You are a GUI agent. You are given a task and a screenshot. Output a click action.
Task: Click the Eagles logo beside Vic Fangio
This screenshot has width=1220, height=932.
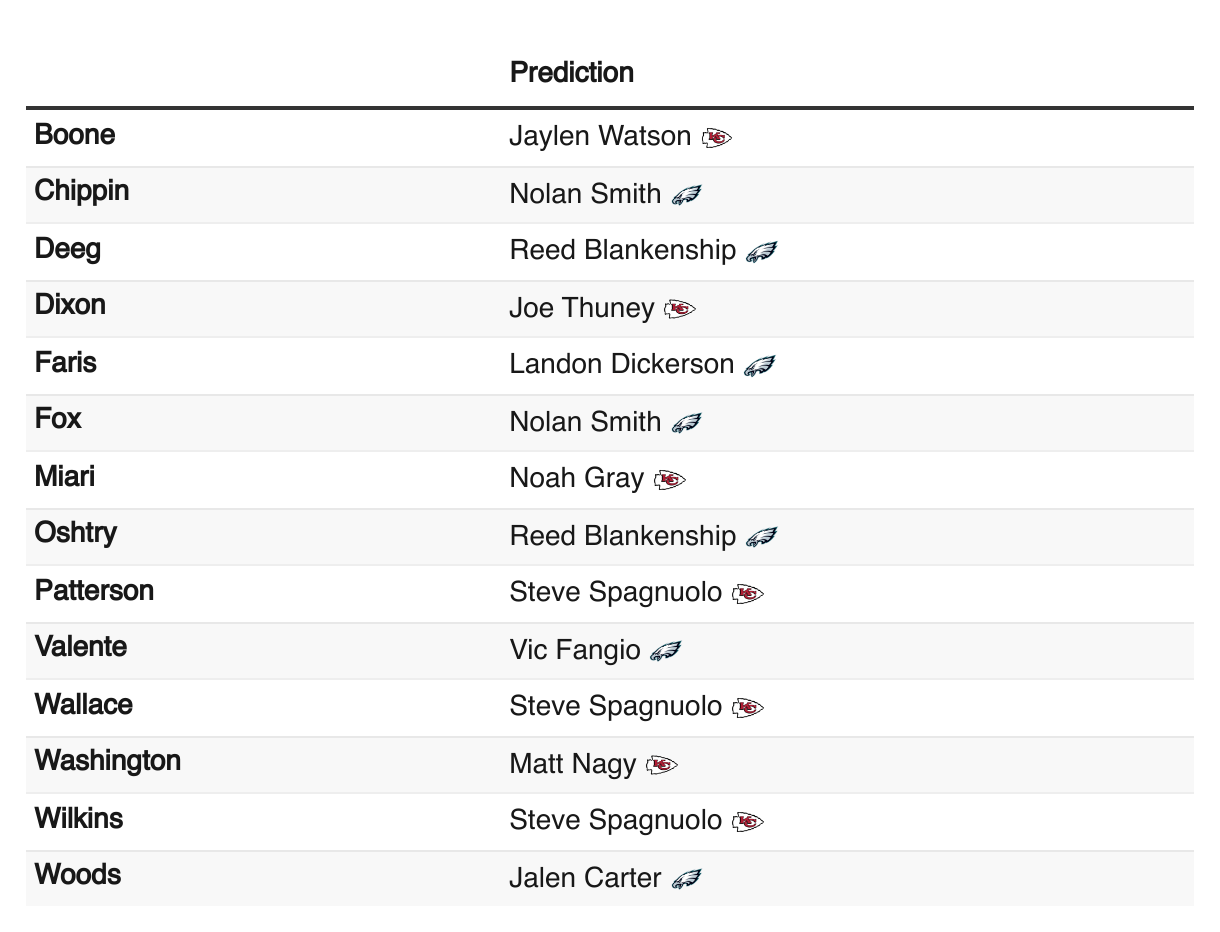point(665,651)
